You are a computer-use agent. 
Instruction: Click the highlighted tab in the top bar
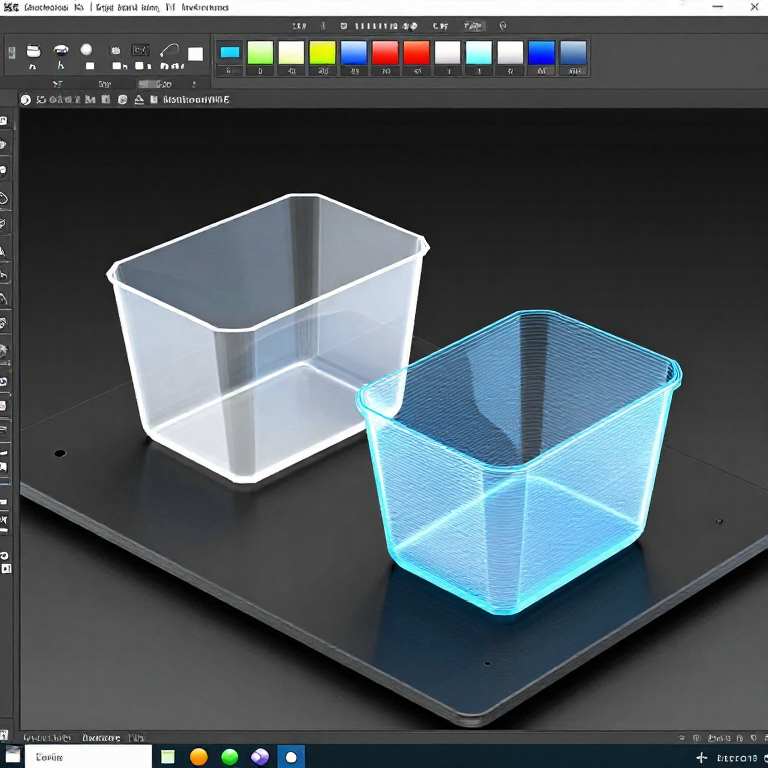pyautogui.click(x=473, y=25)
